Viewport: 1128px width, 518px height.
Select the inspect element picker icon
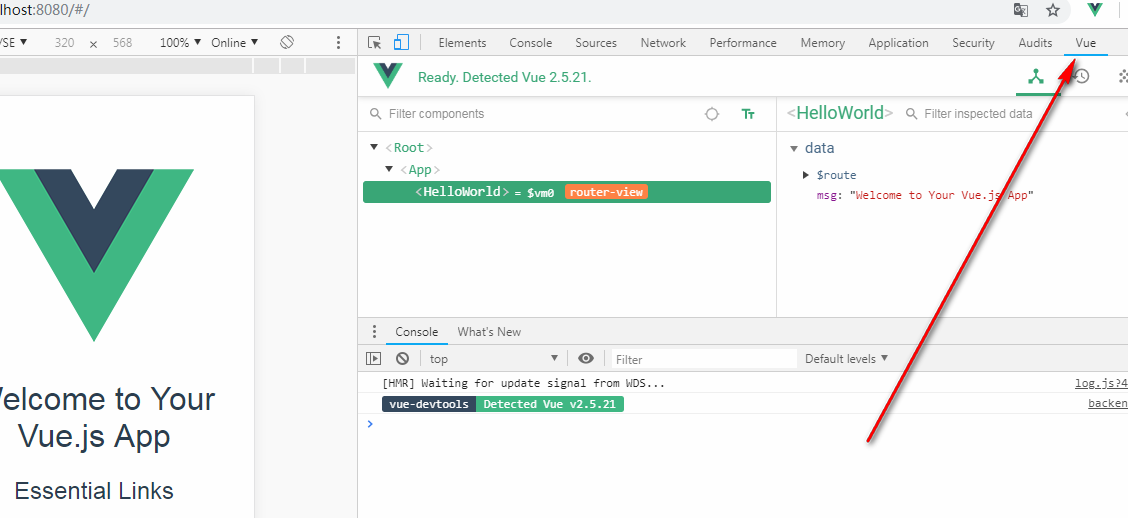pyautogui.click(x=374, y=42)
